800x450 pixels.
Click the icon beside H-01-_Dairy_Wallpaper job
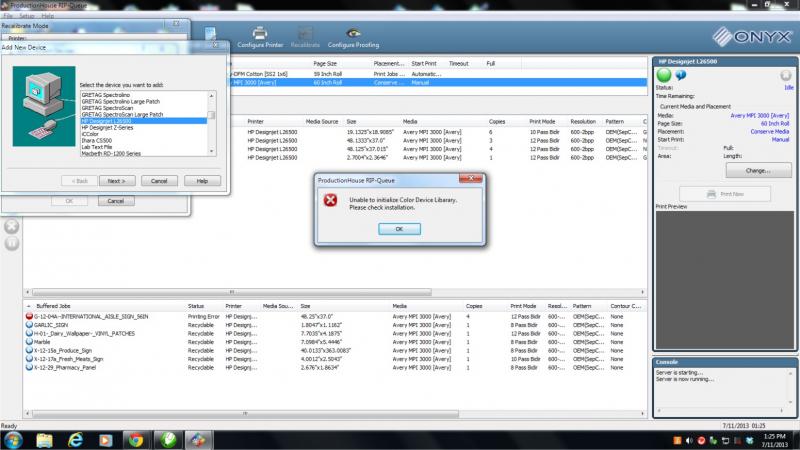30,333
